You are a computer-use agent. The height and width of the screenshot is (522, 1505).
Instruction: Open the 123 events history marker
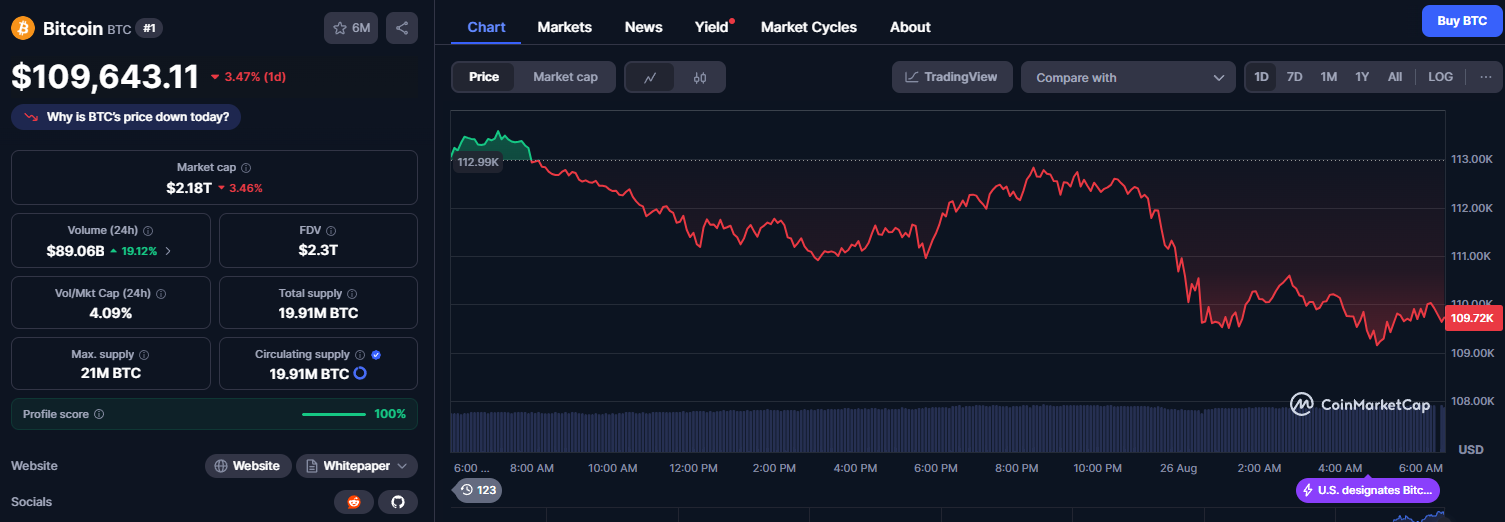[x=478, y=490]
